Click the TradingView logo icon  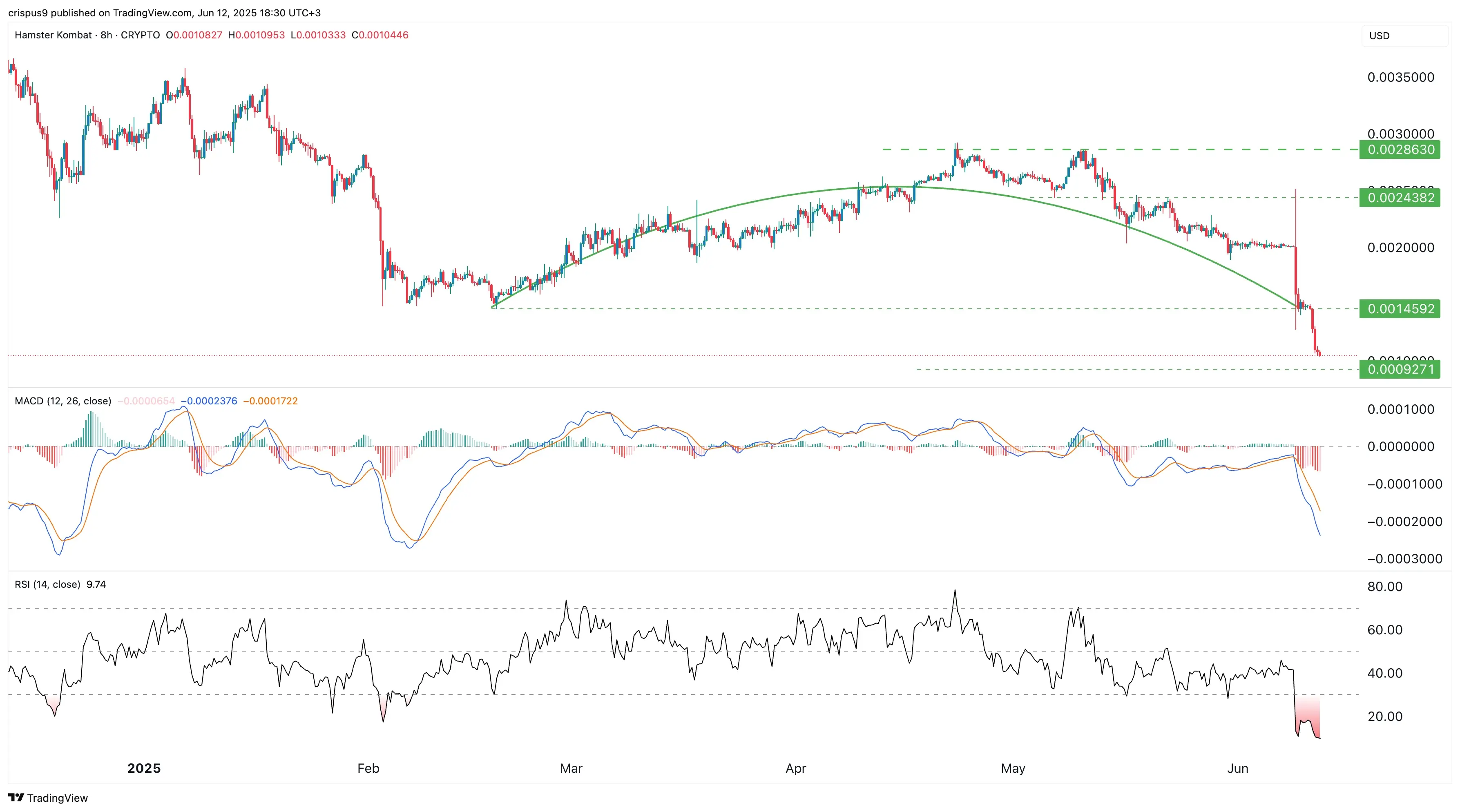(16, 797)
